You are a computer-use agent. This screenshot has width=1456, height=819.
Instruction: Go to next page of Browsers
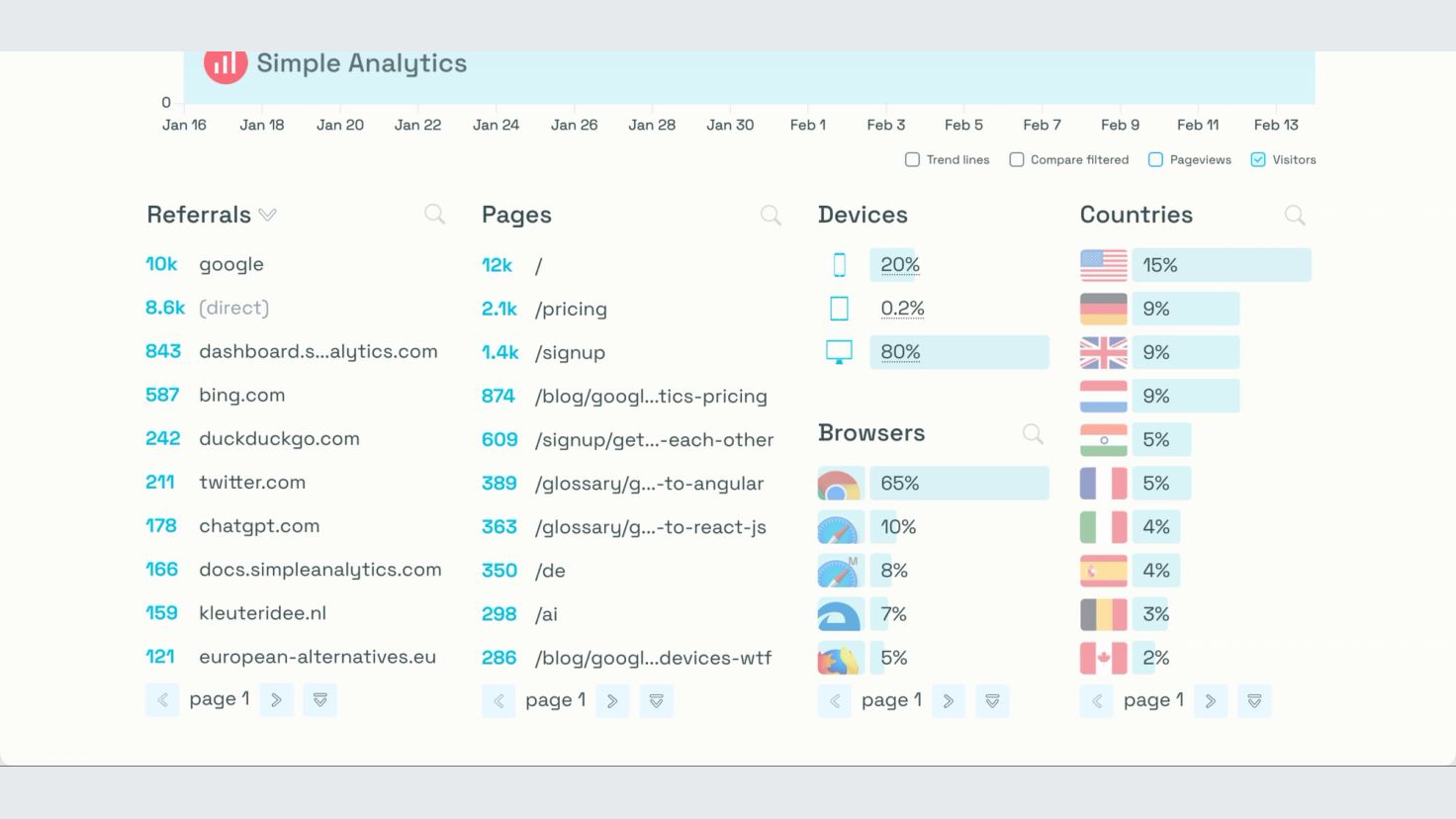pyautogui.click(x=949, y=700)
